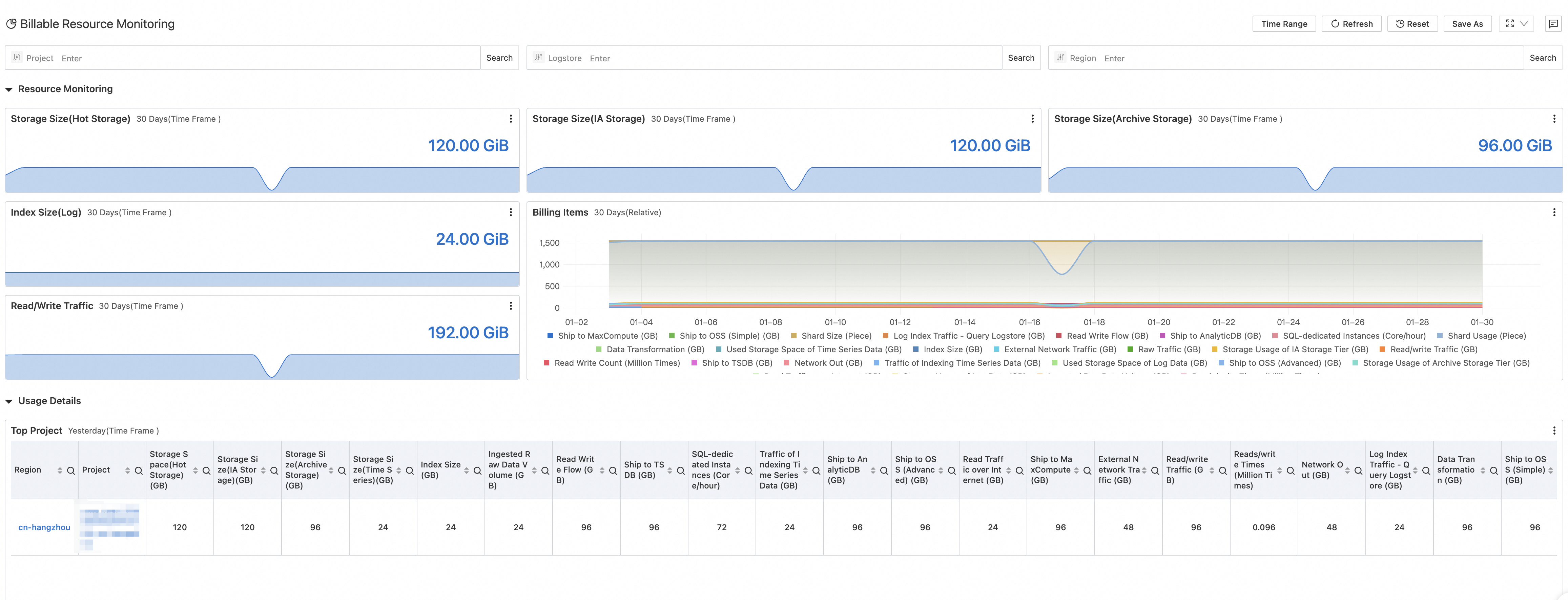The image size is (1568, 600).
Task: Click Search button for Region filter
Action: (x=1543, y=58)
